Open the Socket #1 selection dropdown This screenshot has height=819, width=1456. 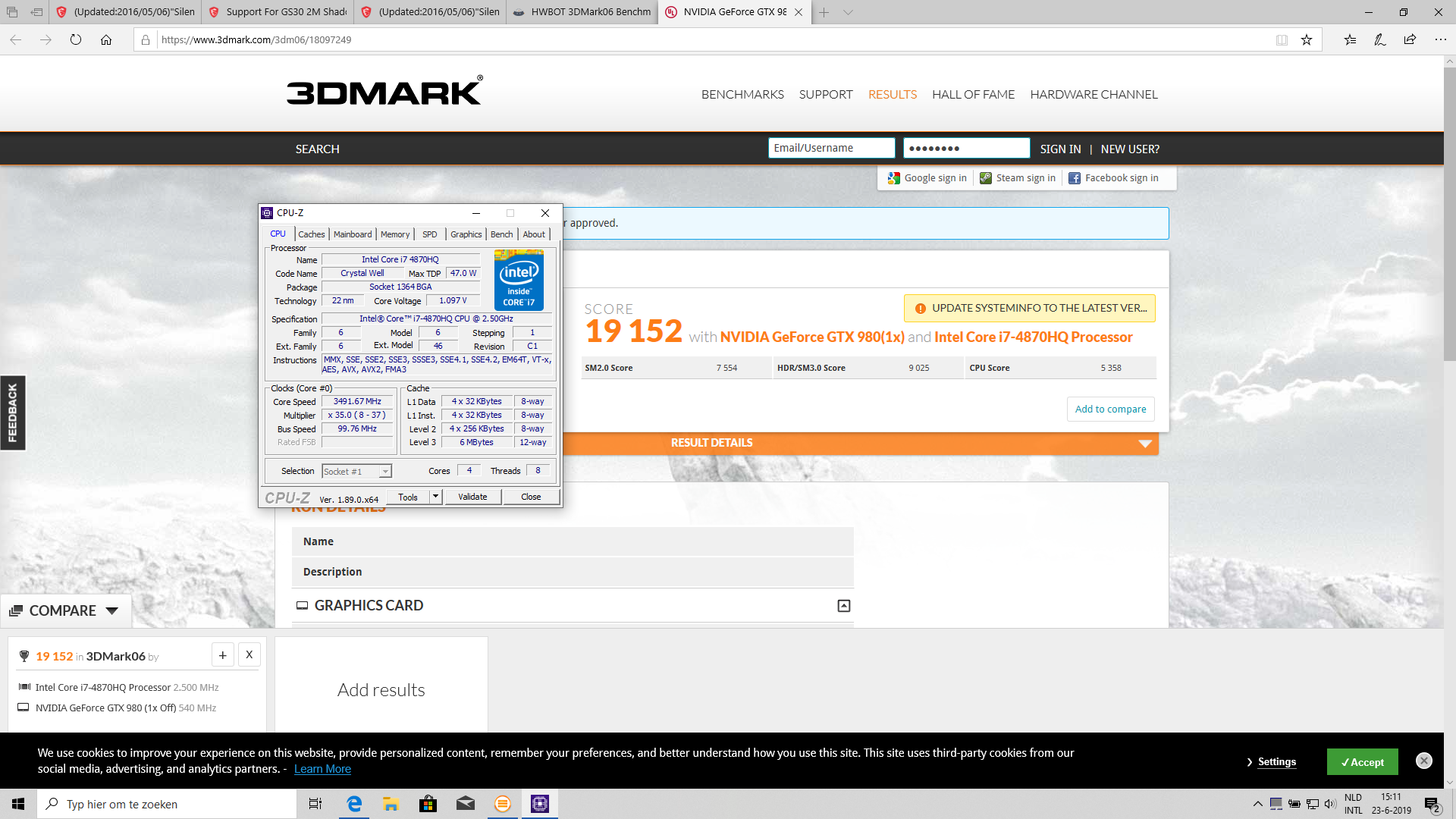(356, 472)
